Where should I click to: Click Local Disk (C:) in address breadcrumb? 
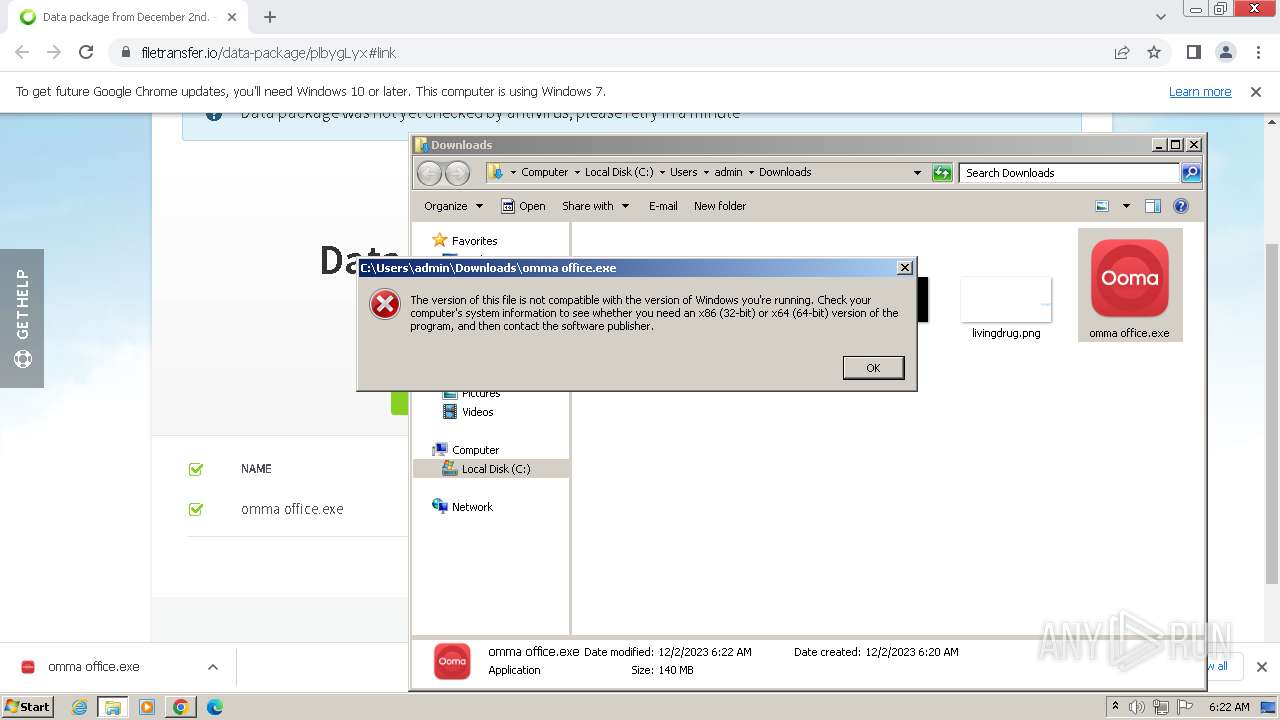[619, 172]
